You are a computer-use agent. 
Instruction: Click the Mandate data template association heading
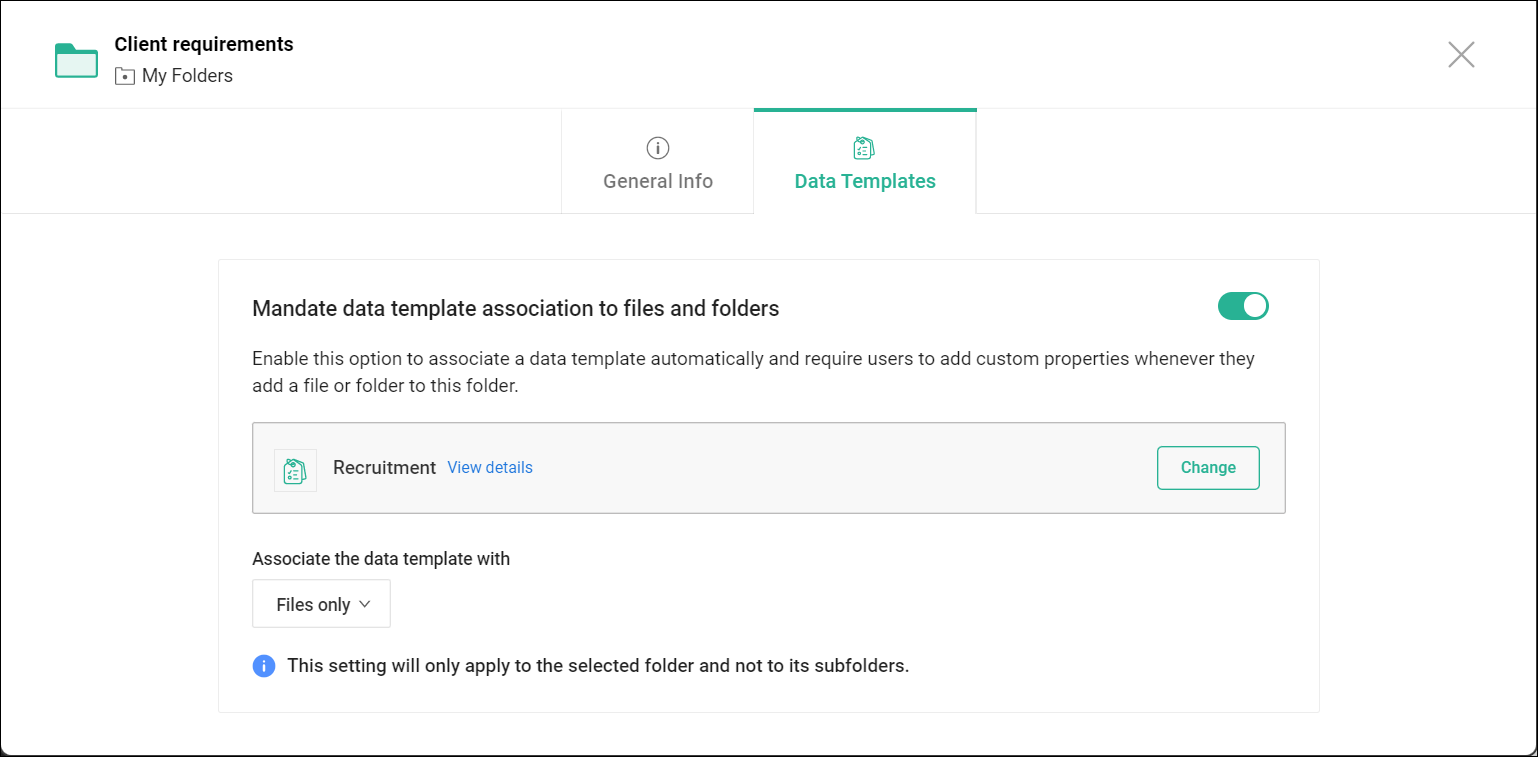pyautogui.click(x=515, y=308)
